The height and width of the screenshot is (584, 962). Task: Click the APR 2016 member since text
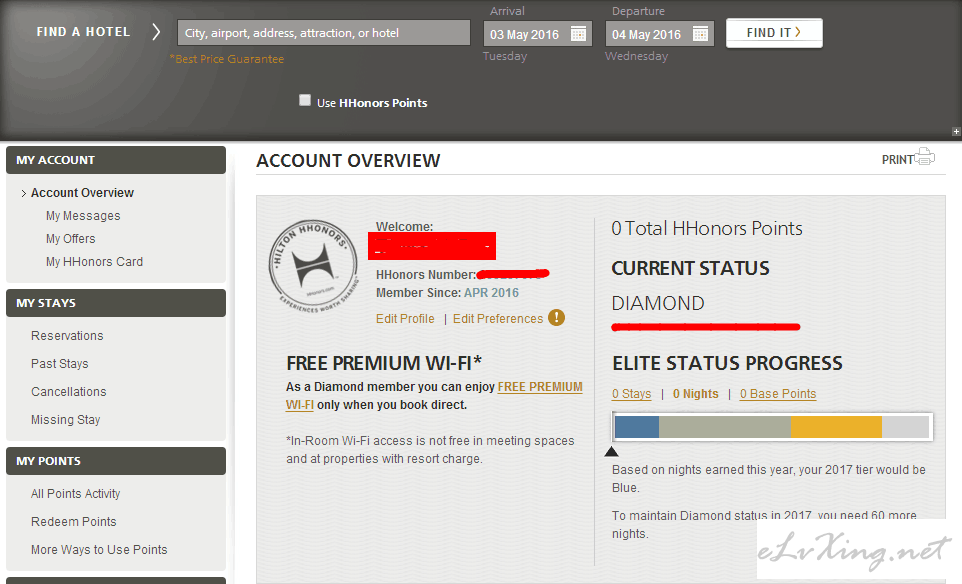pos(491,293)
